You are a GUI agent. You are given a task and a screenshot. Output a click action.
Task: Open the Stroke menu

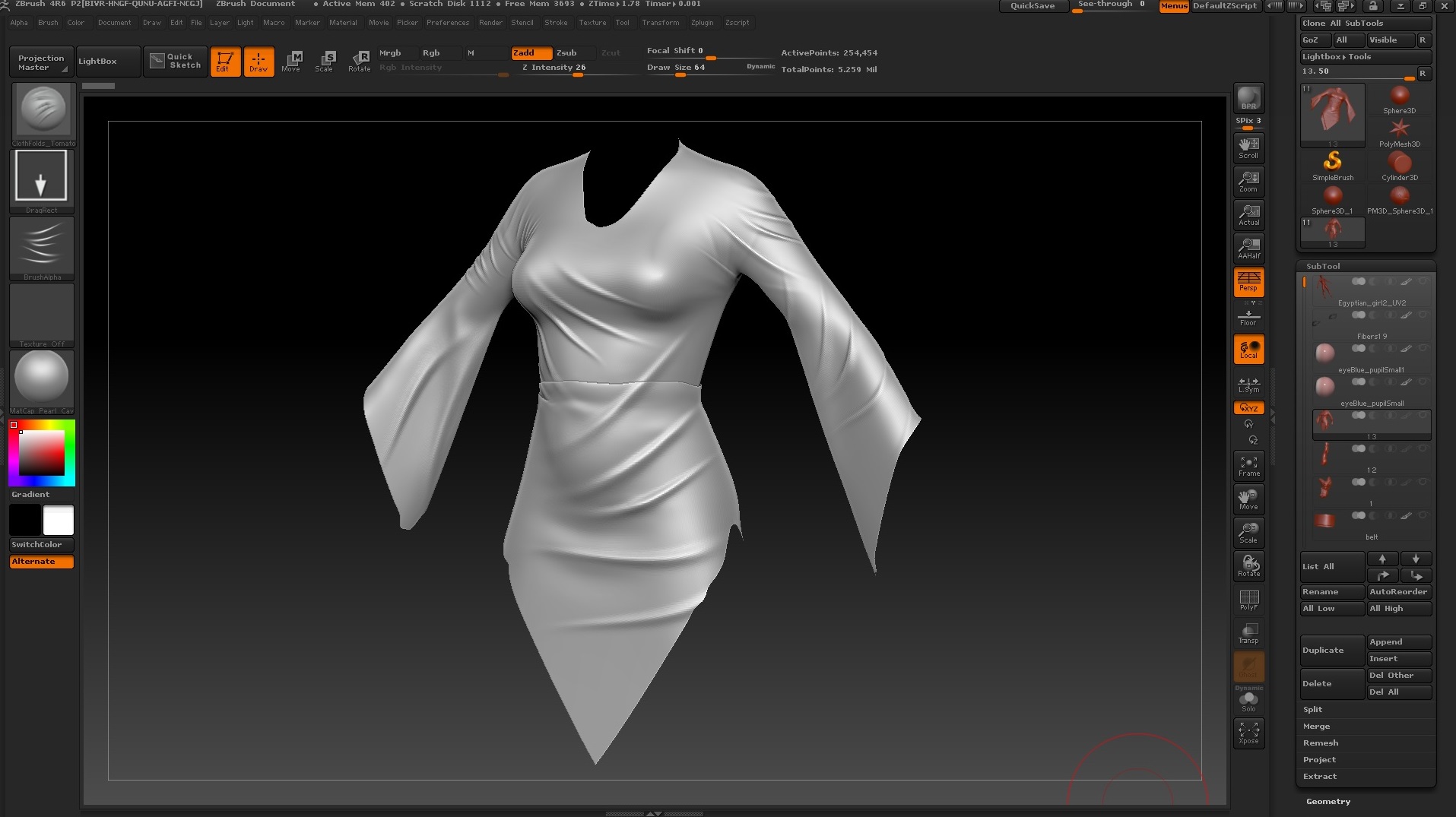click(555, 23)
